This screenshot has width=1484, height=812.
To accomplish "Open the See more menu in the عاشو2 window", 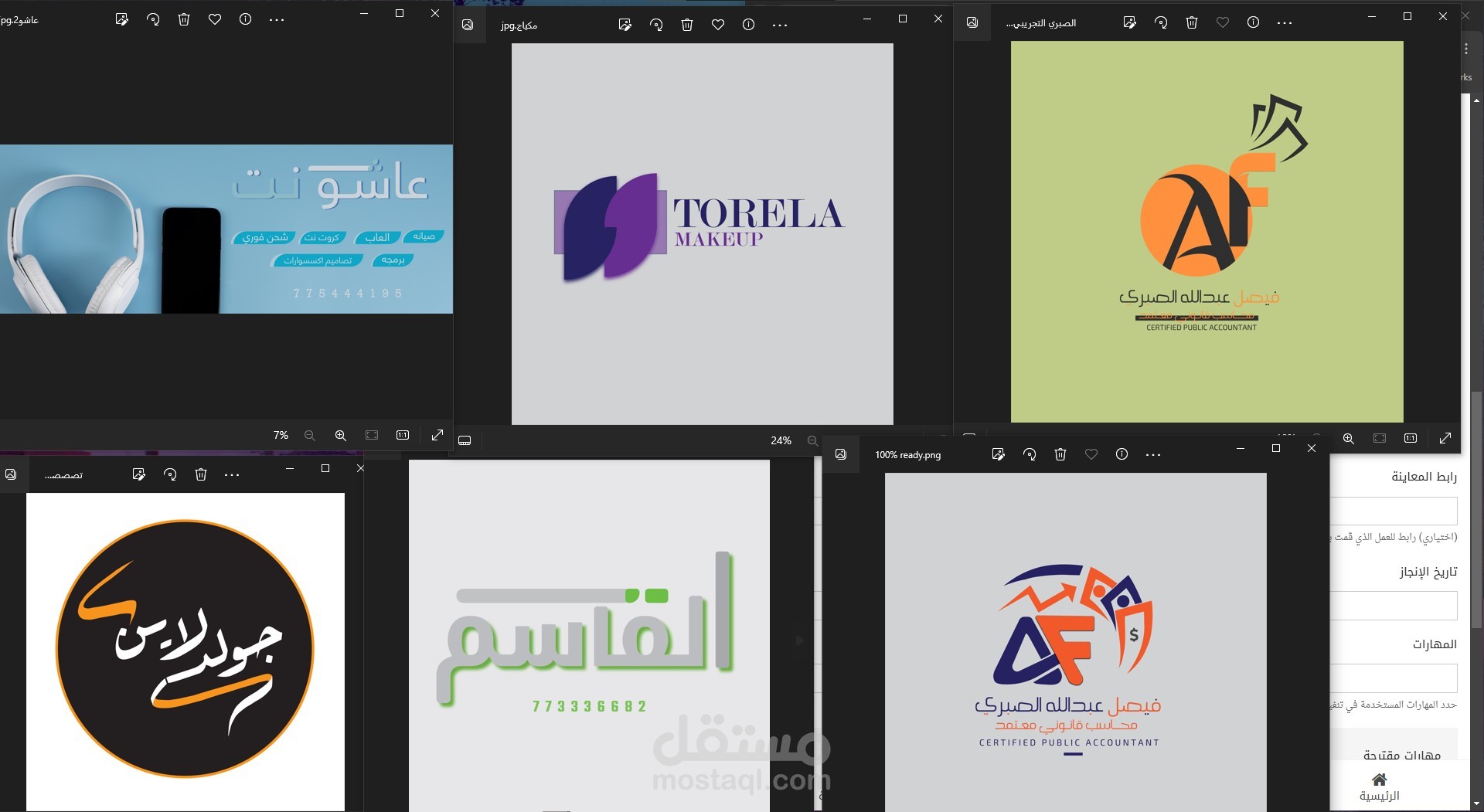I will (277, 19).
